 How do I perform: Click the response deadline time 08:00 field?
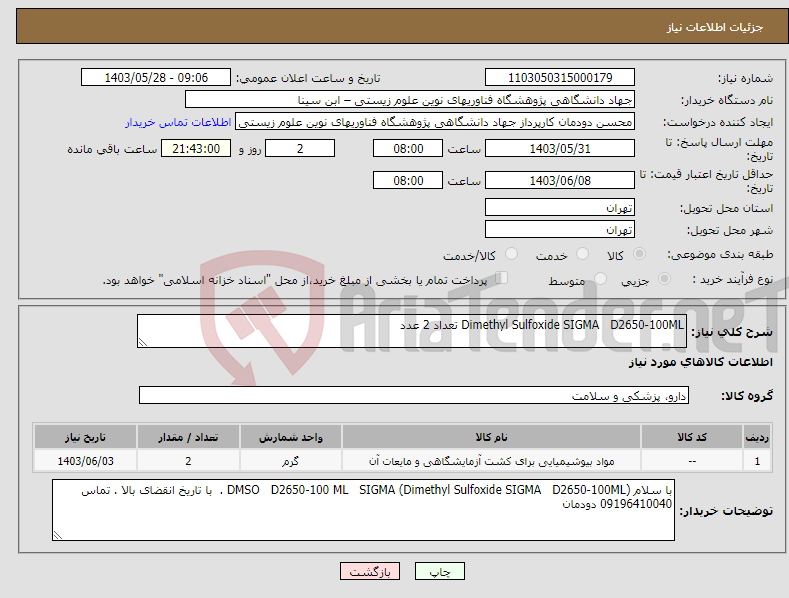pyautogui.click(x=408, y=148)
